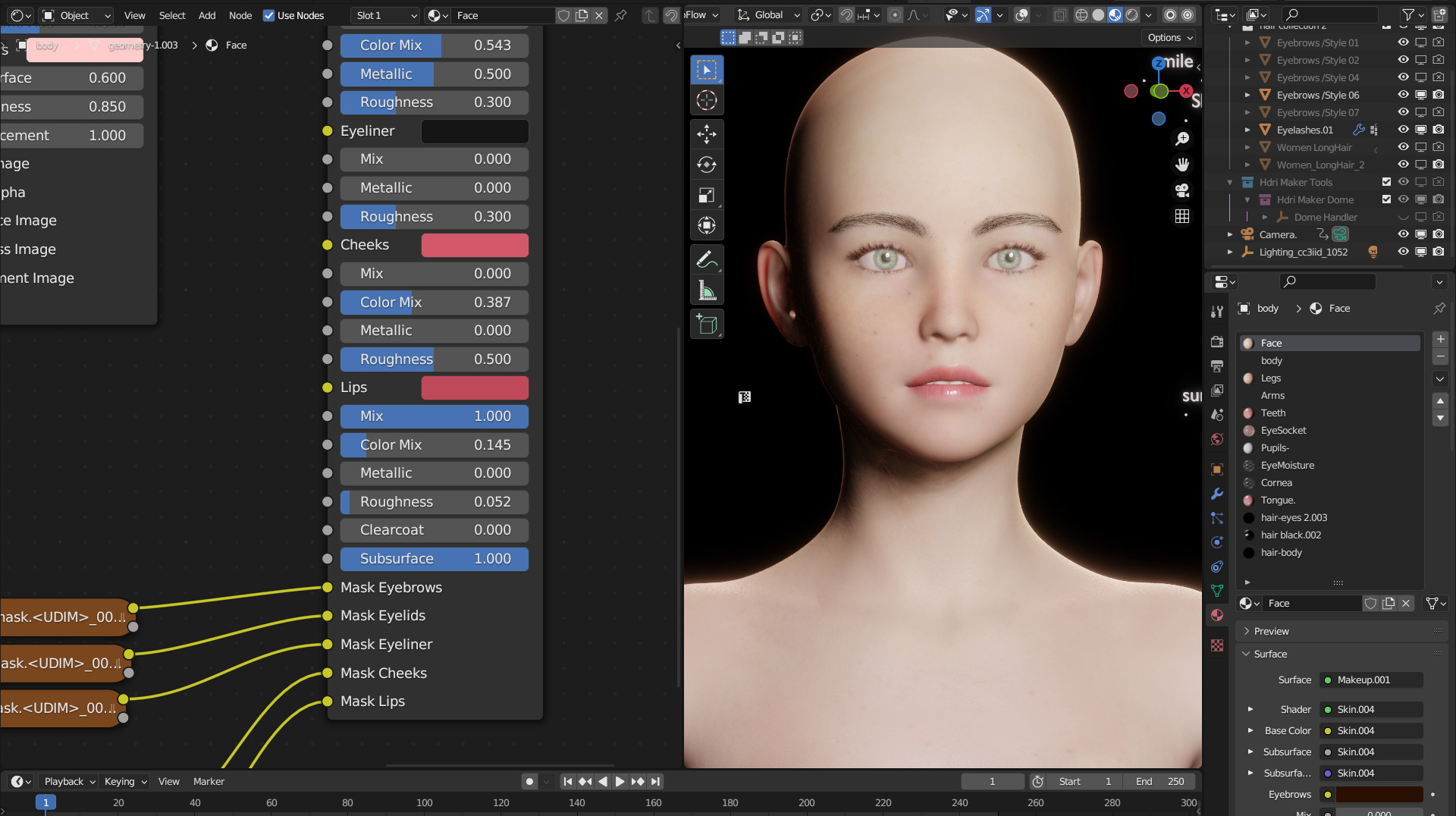
Task: Hide Eyebrows /Style 06 in viewport
Action: pos(1404,95)
